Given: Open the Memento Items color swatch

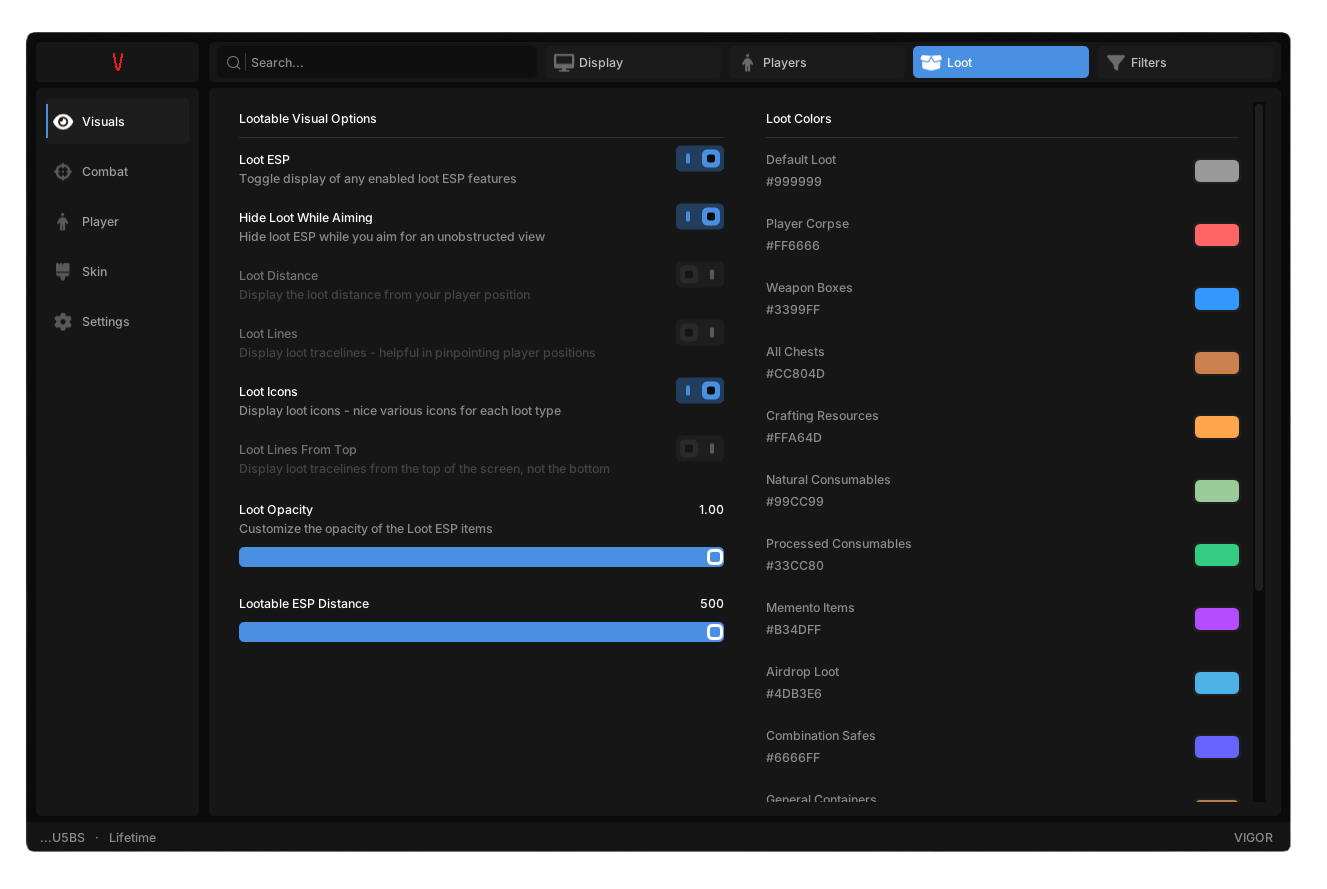Looking at the screenshot, I should click(1217, 619).
